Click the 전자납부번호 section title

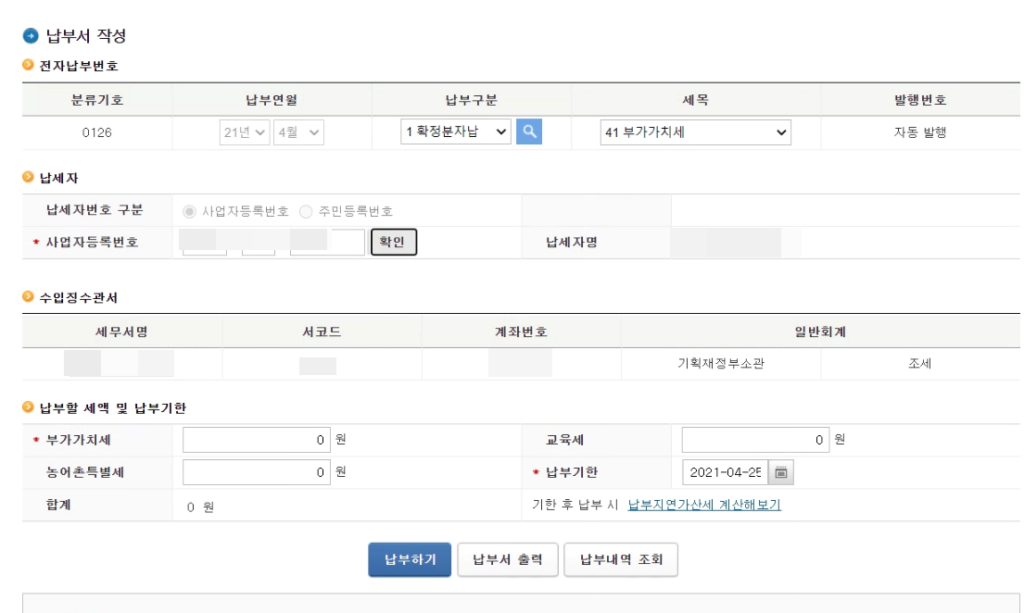click(x=78, y=66)
